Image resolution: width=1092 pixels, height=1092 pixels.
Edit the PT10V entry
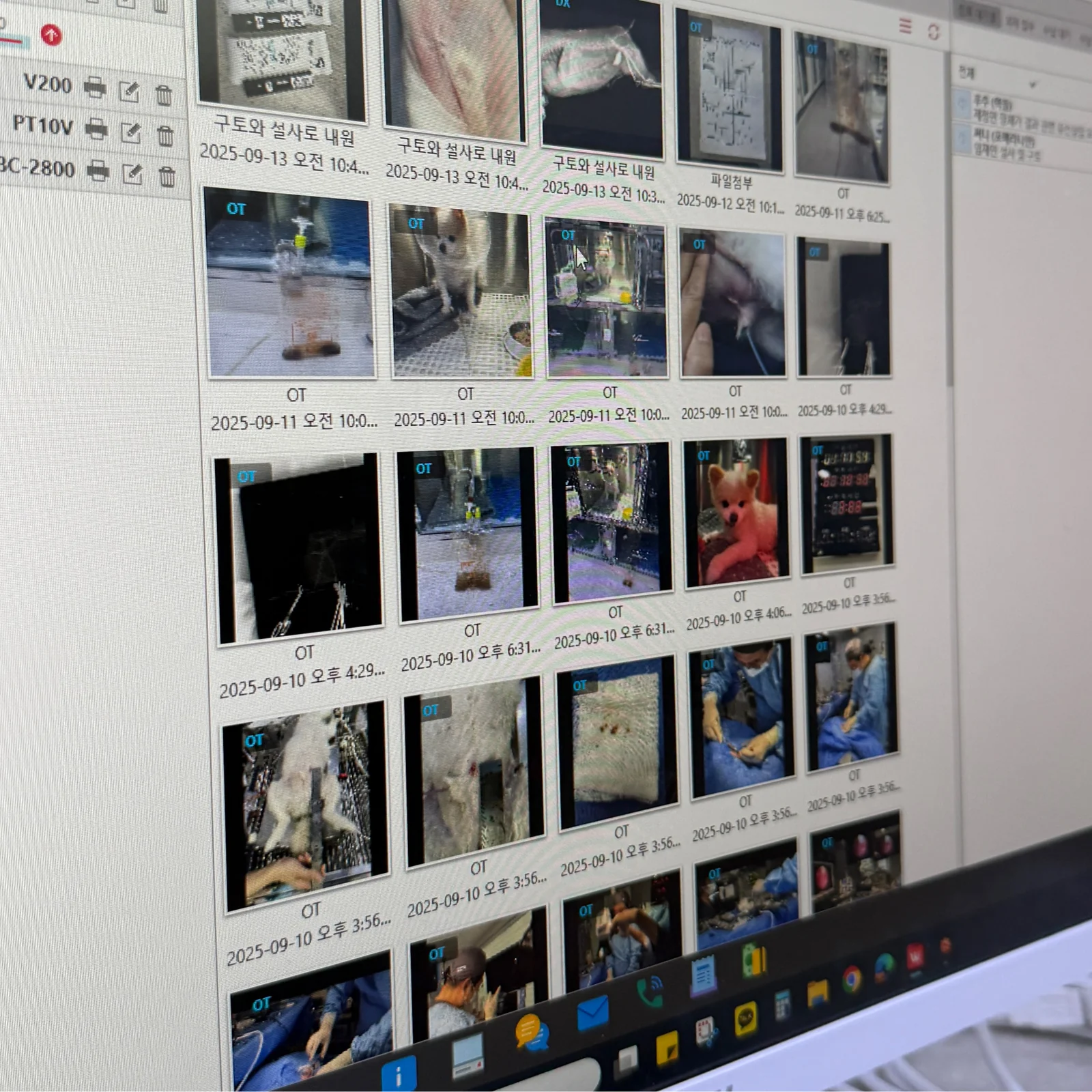(130, 132)
